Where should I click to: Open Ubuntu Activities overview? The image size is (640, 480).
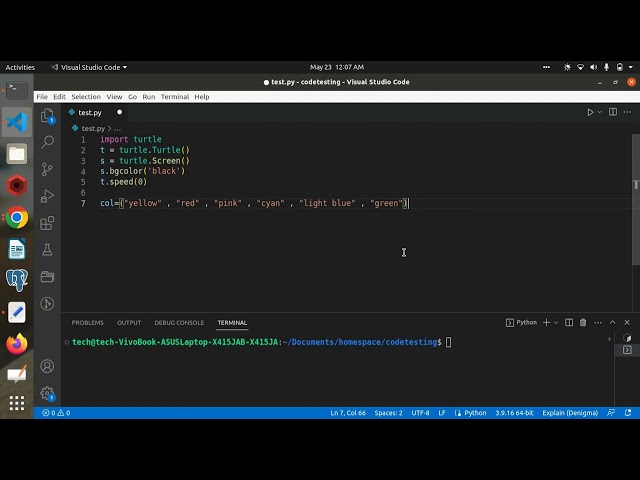click(20, 67)
